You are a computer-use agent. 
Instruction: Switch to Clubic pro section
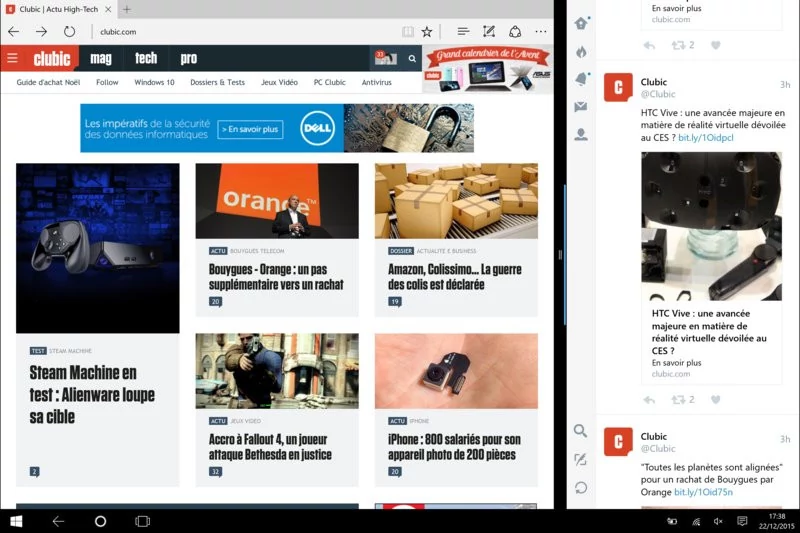pos(189,58)
